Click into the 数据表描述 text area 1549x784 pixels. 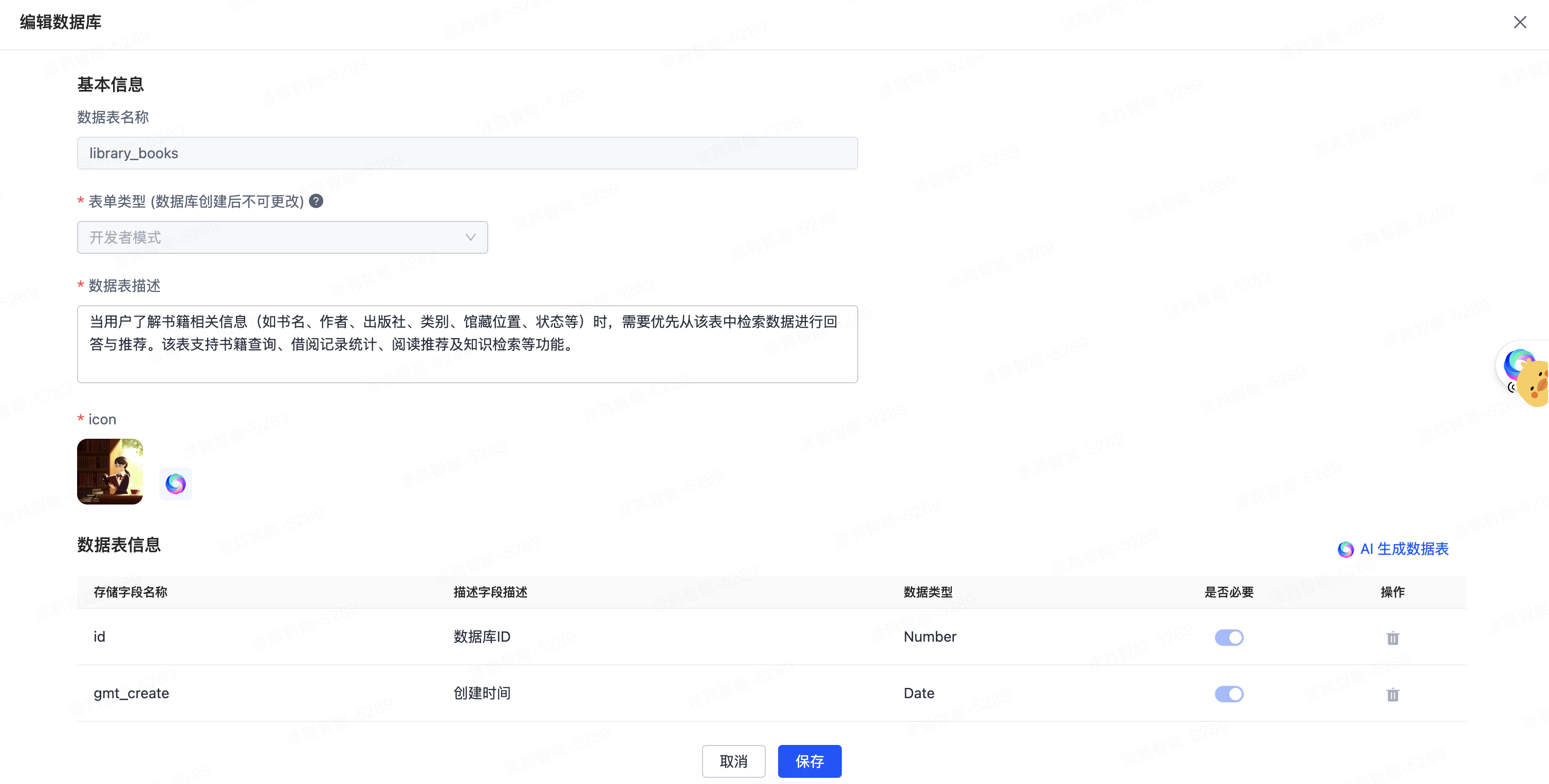[x=467, y=344]
